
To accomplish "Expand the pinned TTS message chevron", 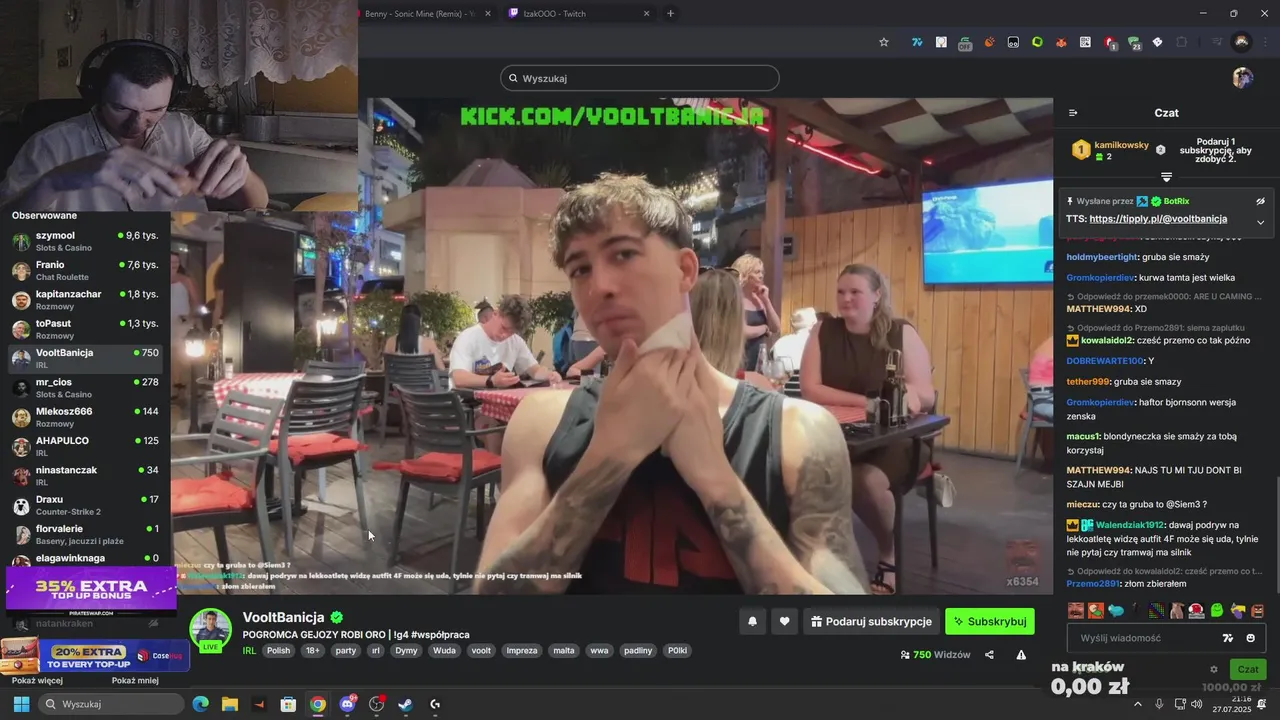I will tap(1261, 221).
